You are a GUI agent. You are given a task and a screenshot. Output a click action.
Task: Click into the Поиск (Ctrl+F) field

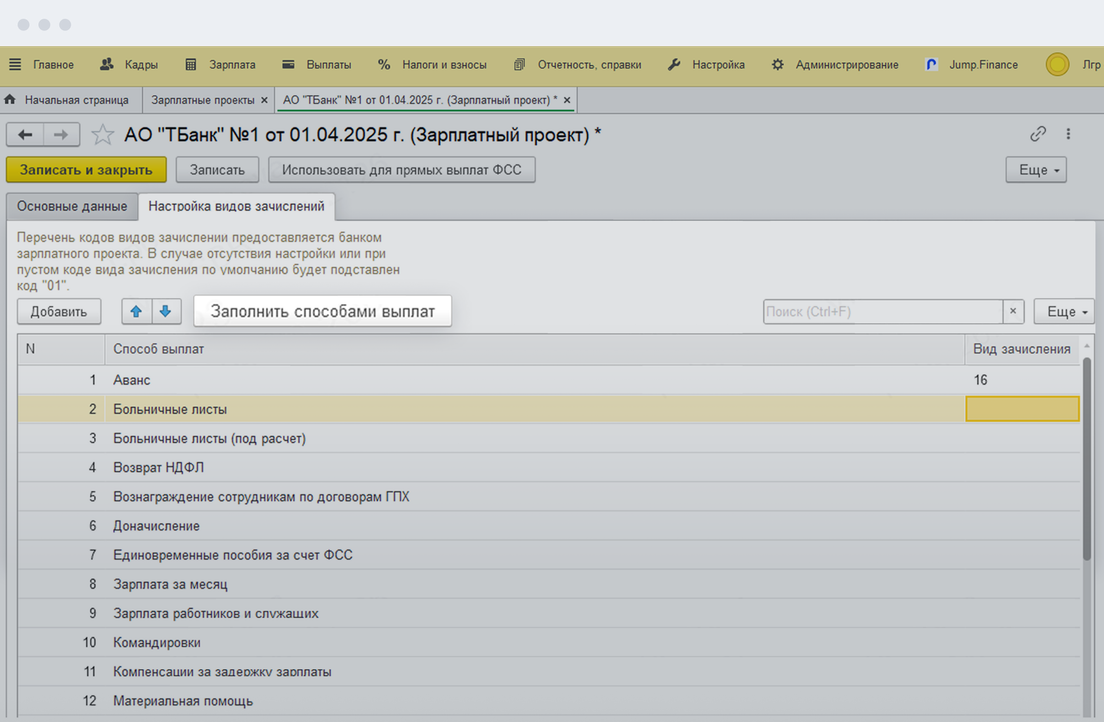883,311
